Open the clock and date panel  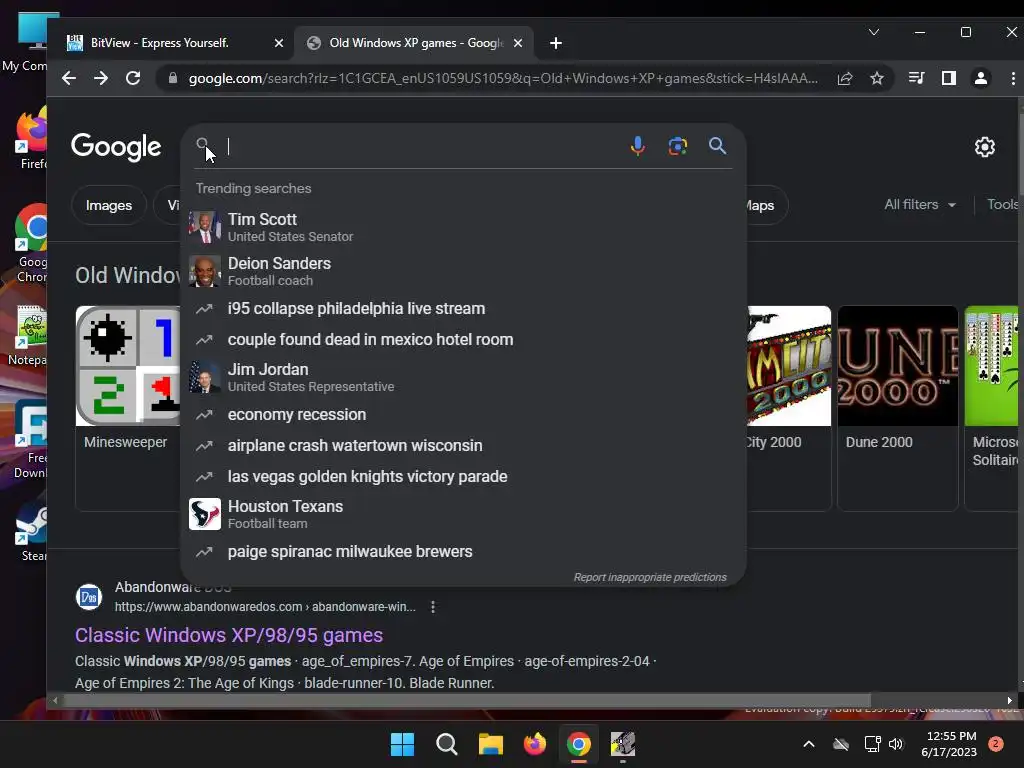pyautogui.click(x=950, y=744)
